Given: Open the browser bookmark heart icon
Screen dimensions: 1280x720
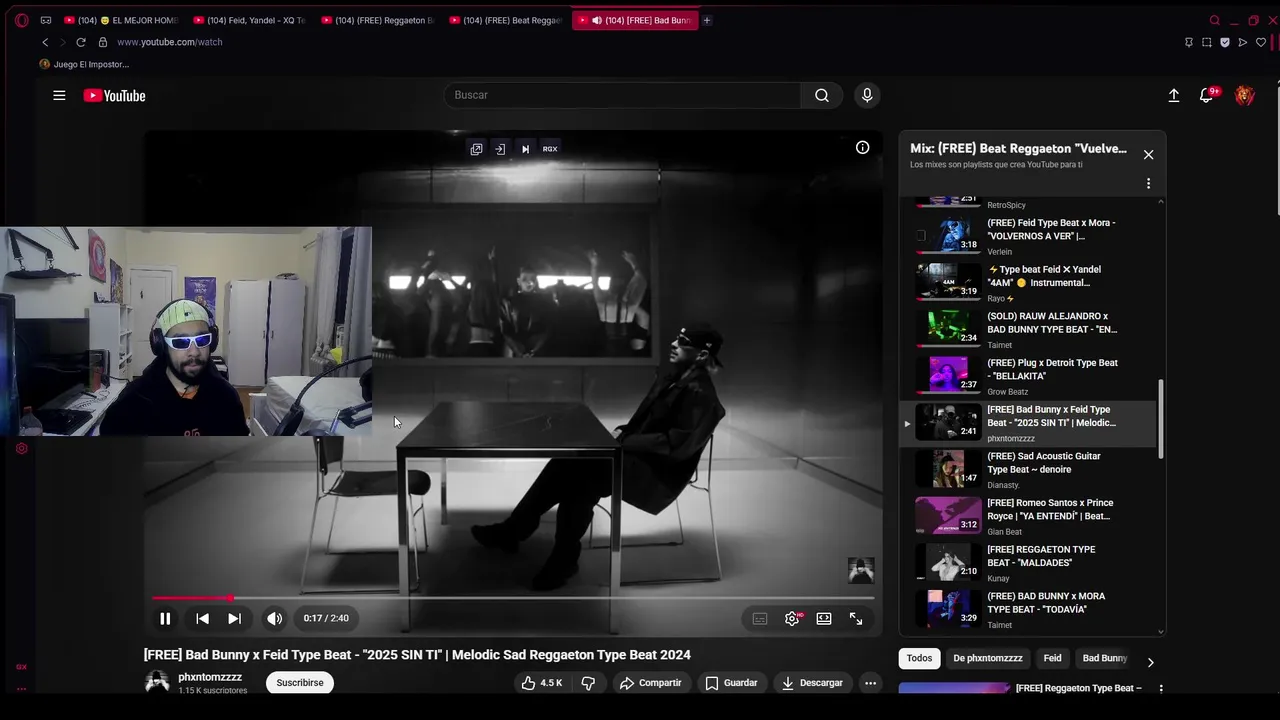Looking at the screenshot, I should tap(1261, 42).
